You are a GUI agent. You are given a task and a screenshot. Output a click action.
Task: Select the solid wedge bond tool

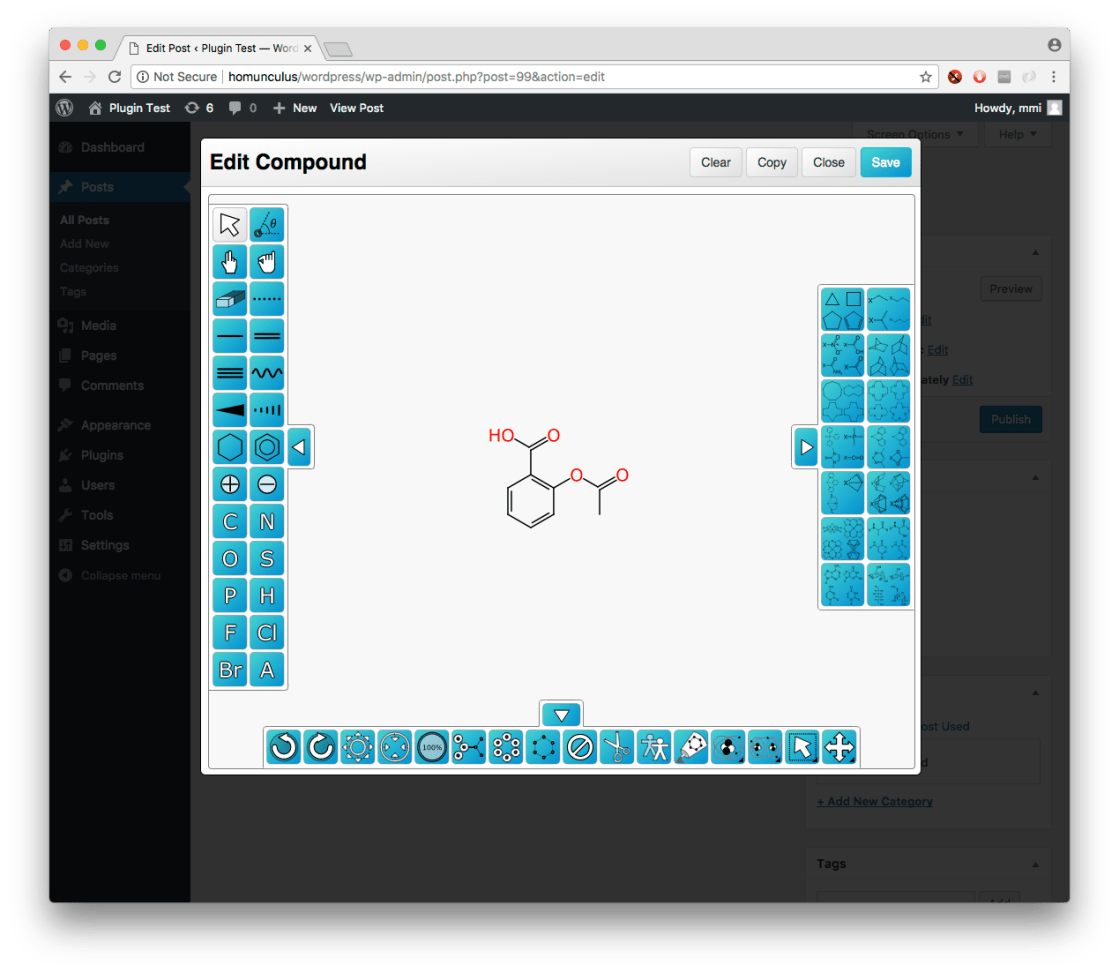[x=230, y=410]
